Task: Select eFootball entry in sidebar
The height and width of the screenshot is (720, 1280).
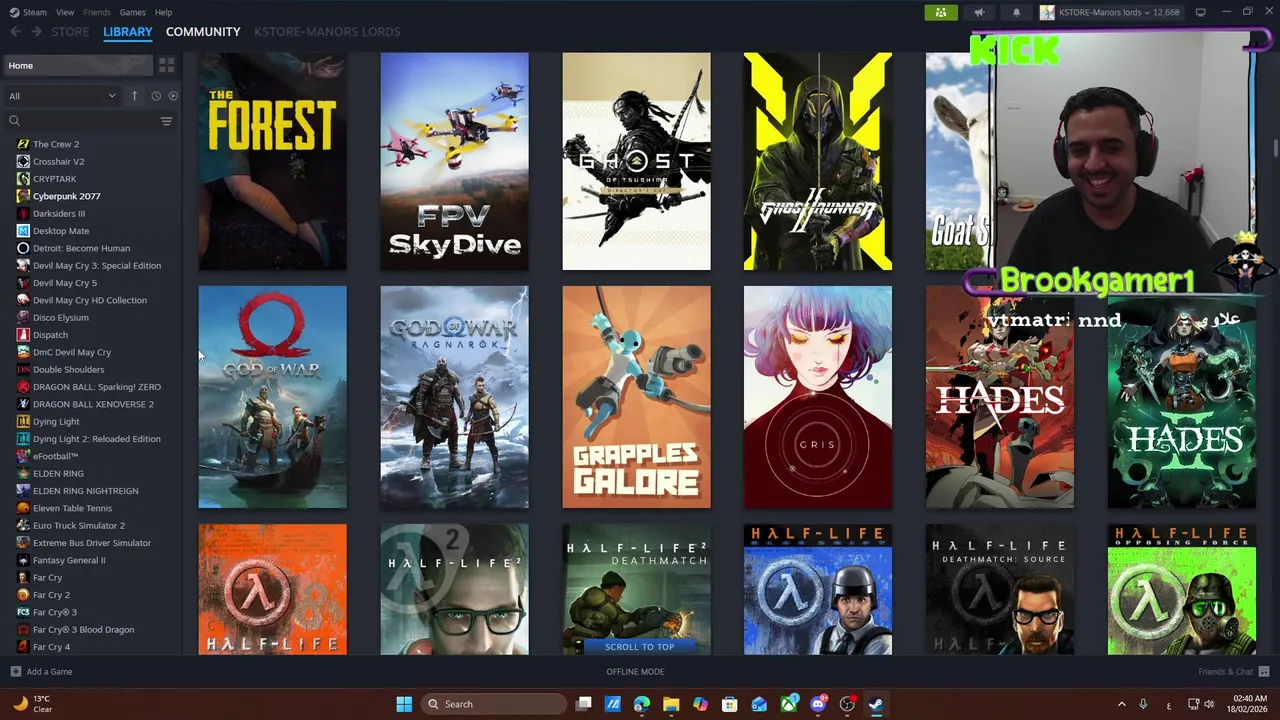Action: click(55, 456)
